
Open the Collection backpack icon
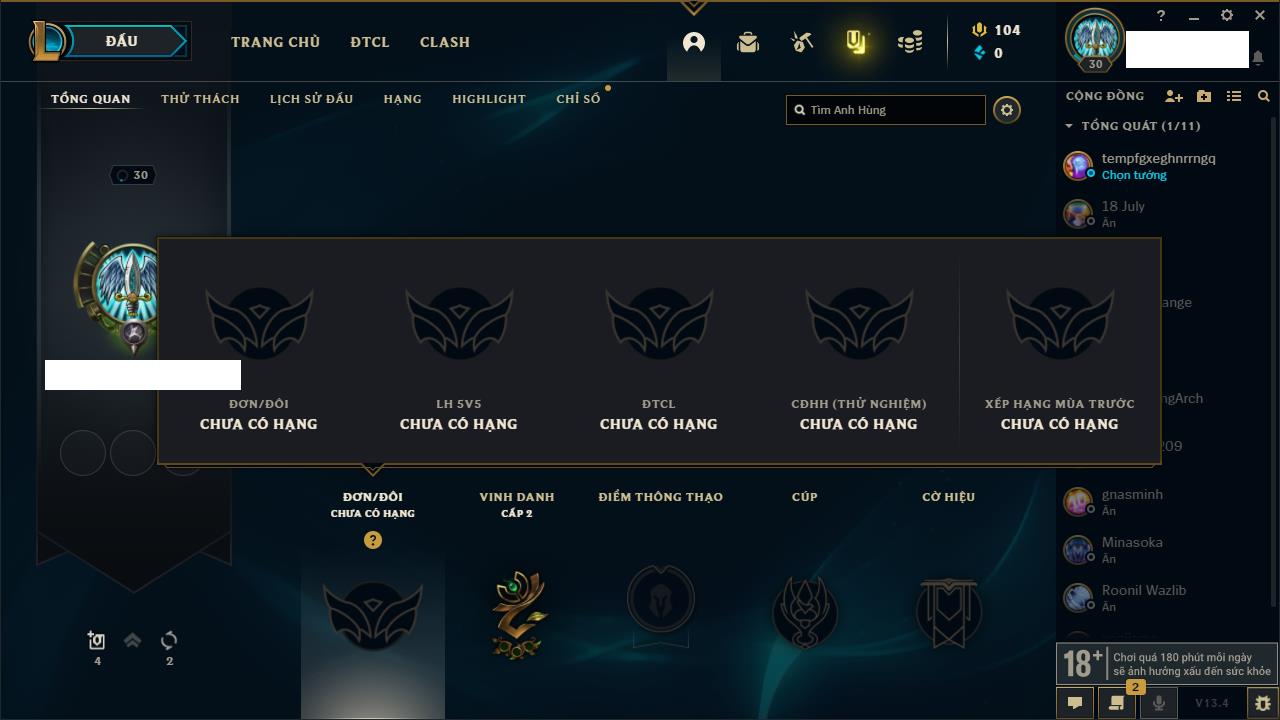748,42
